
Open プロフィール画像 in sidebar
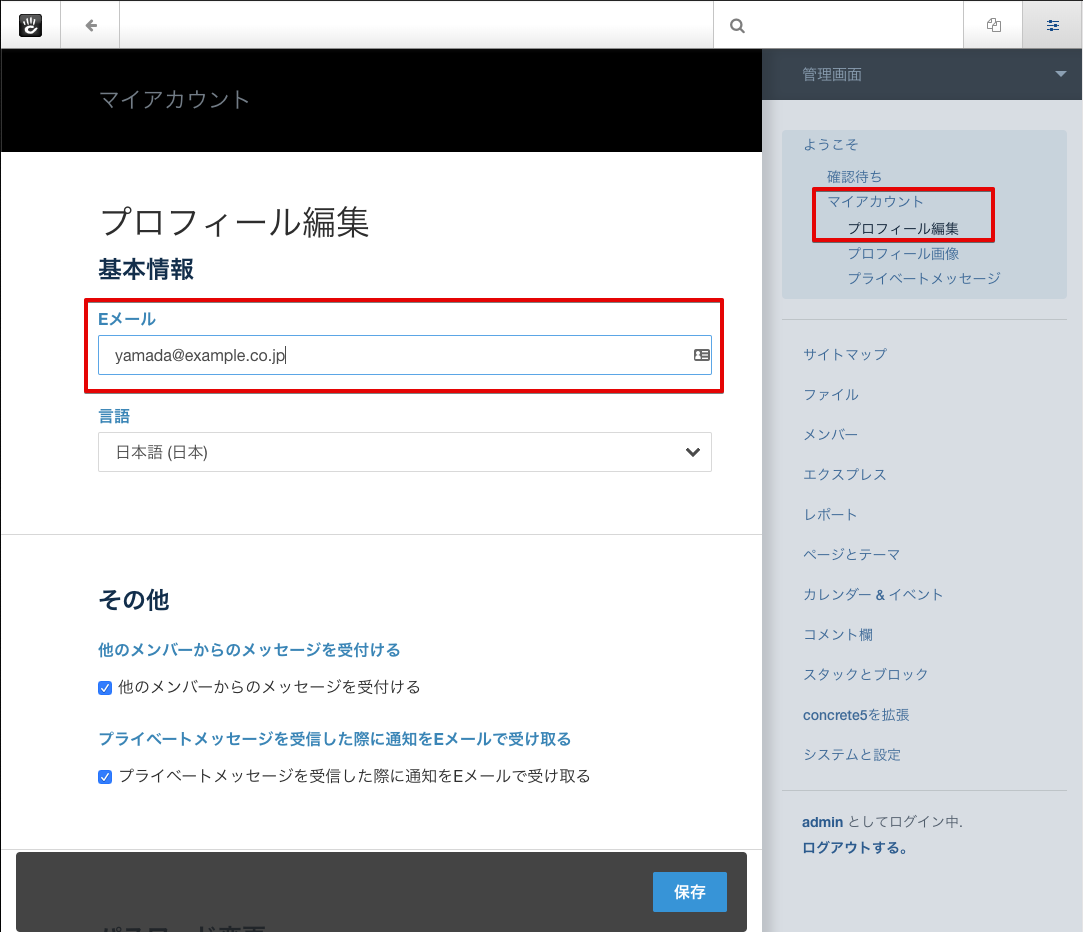tap(903, 254)
